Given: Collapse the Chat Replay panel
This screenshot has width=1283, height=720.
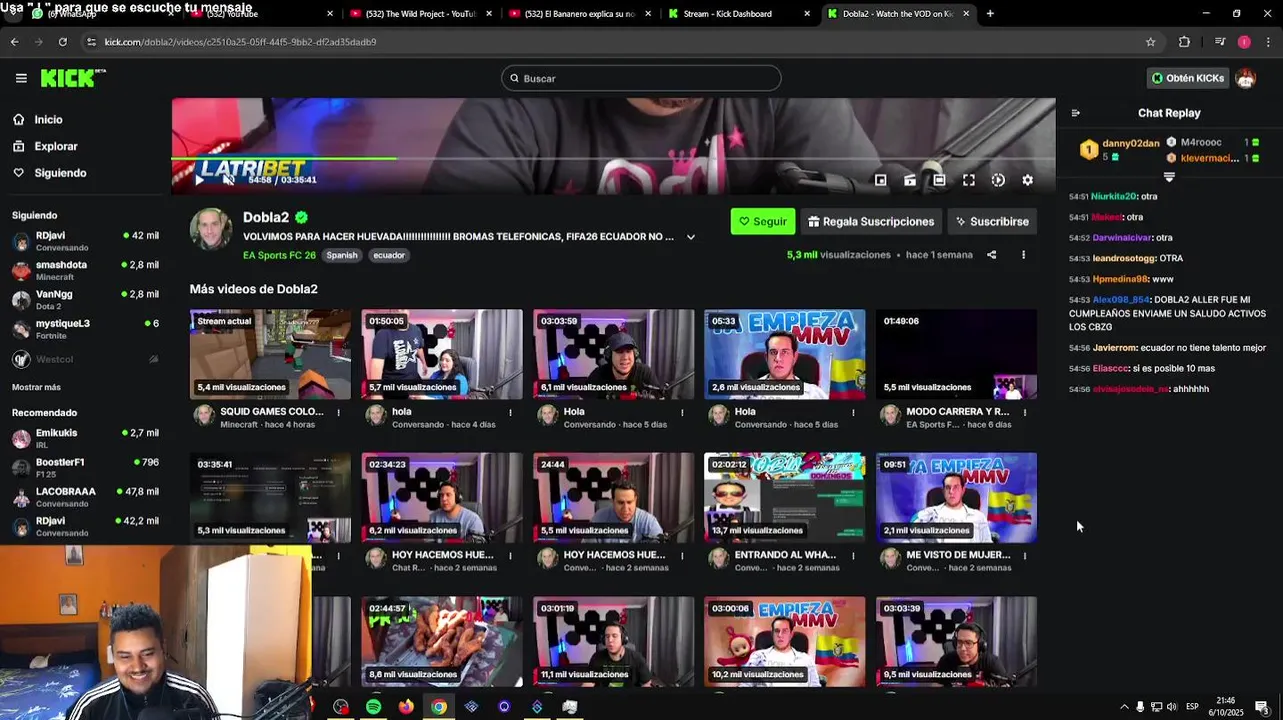Looking at the screenshot, I should (x=1075, y=113).
